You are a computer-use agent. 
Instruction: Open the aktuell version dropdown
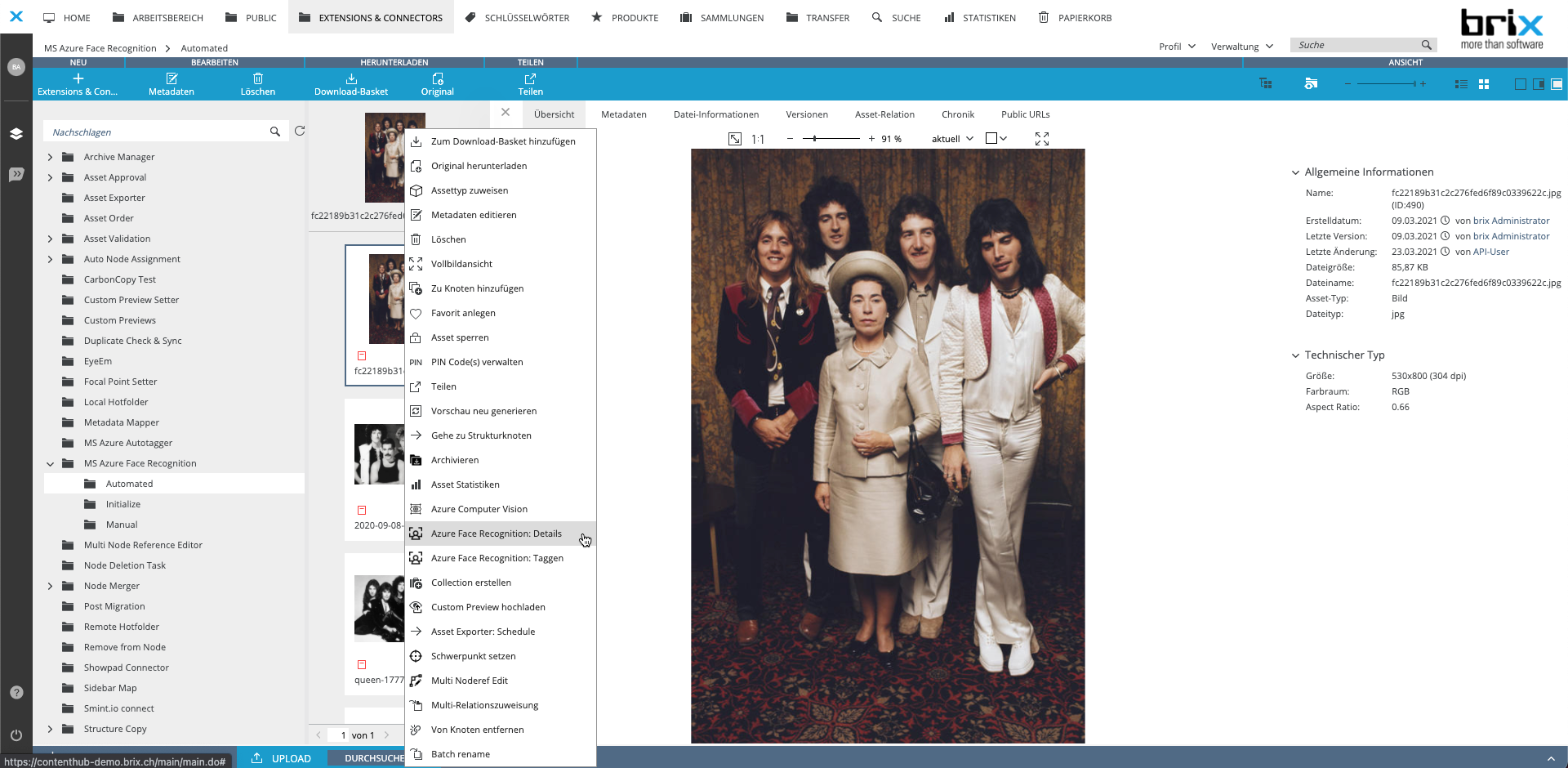pos(952,139)
